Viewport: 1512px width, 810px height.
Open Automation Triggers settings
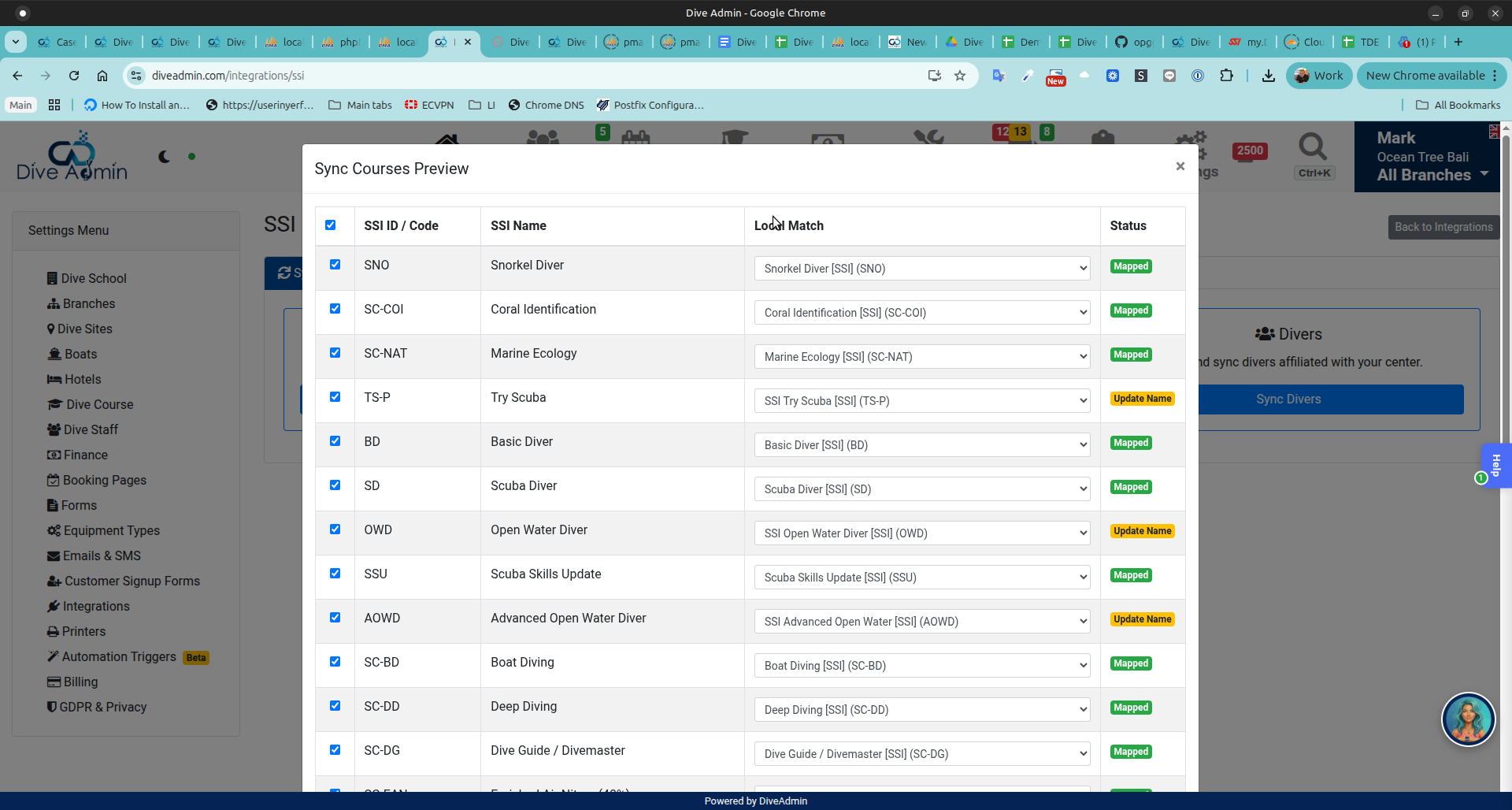(x=112, y=656)
